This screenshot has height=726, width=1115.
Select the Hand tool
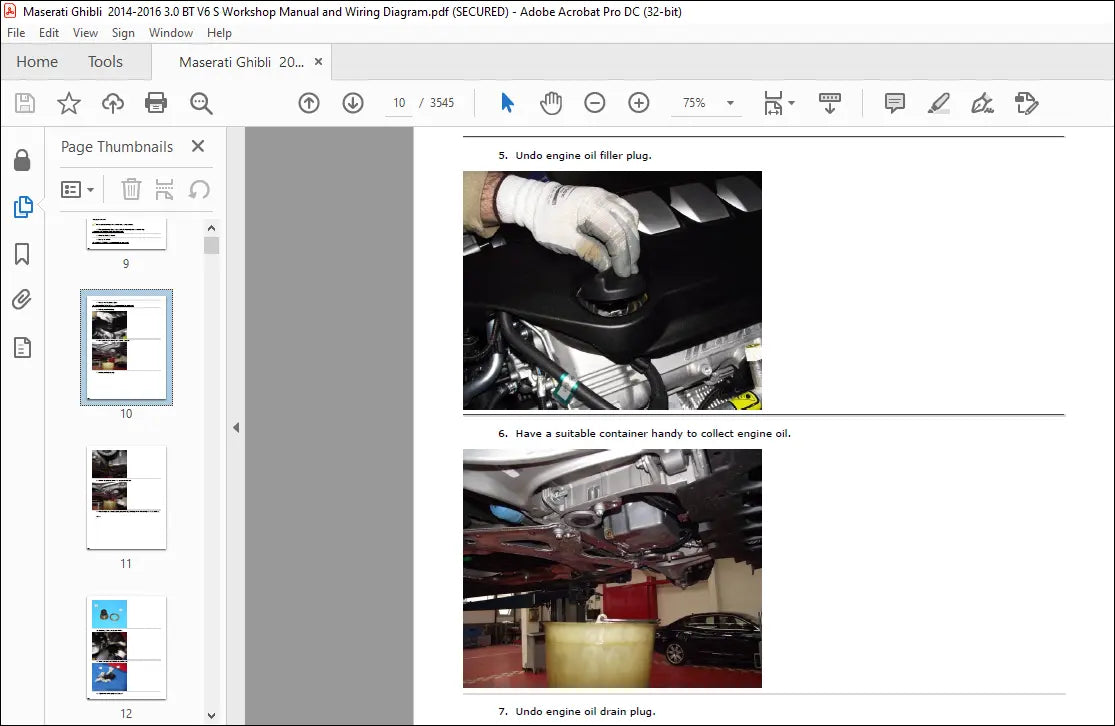[551, 102]
